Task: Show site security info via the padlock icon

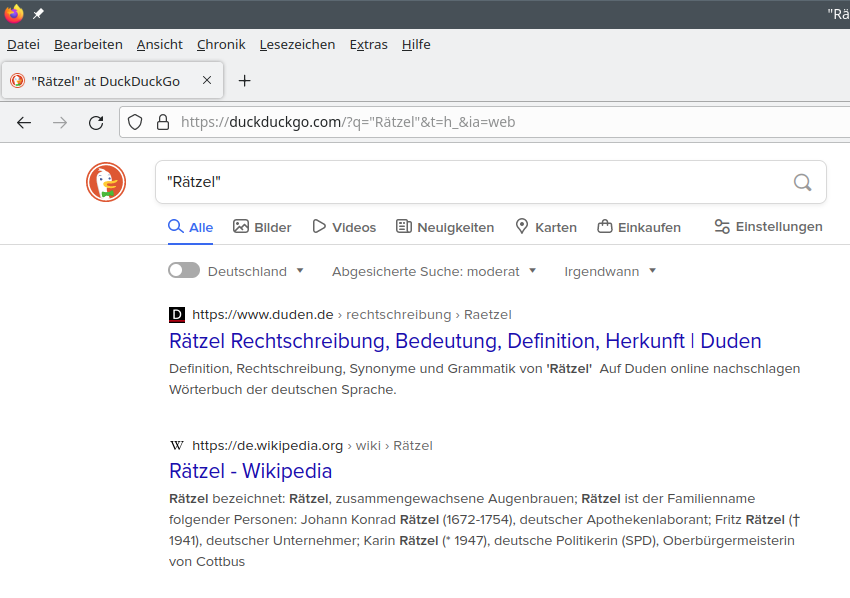Action: point(163,123)
